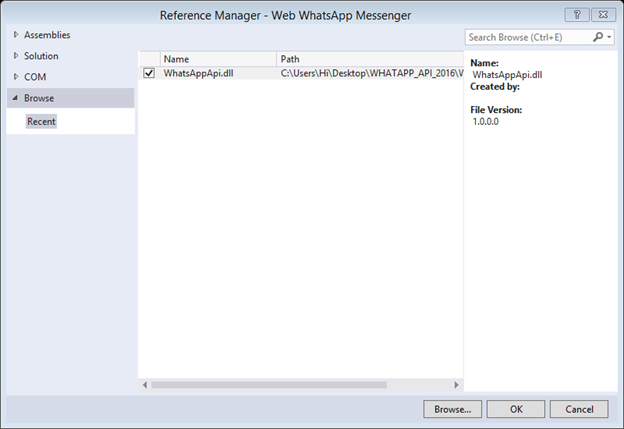Image resolution: width=624 pixels, height=429 pixels.
Task: Select the Recent item under Browse
Action: tap(42, 121)
